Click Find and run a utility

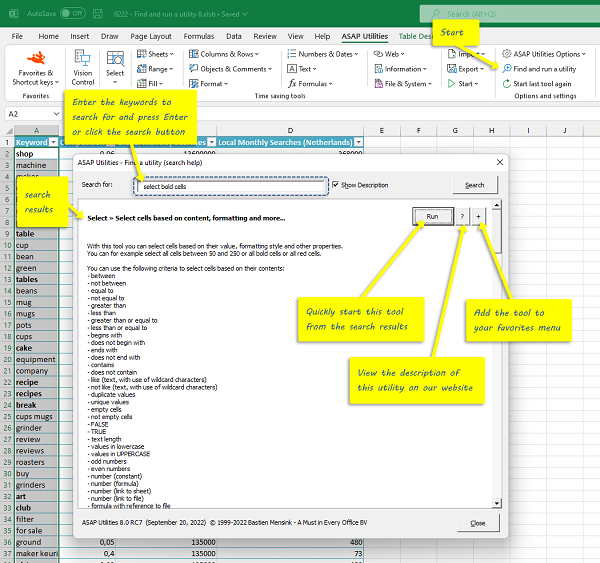point(544,69)
